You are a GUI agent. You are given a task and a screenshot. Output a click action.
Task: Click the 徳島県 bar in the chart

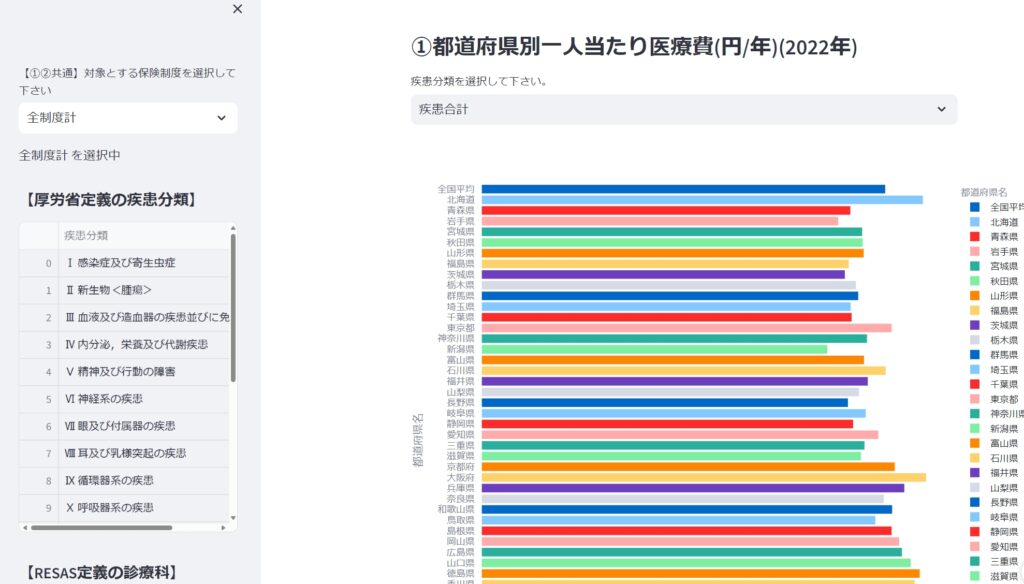pyautogui.click(x=701, y=574)
